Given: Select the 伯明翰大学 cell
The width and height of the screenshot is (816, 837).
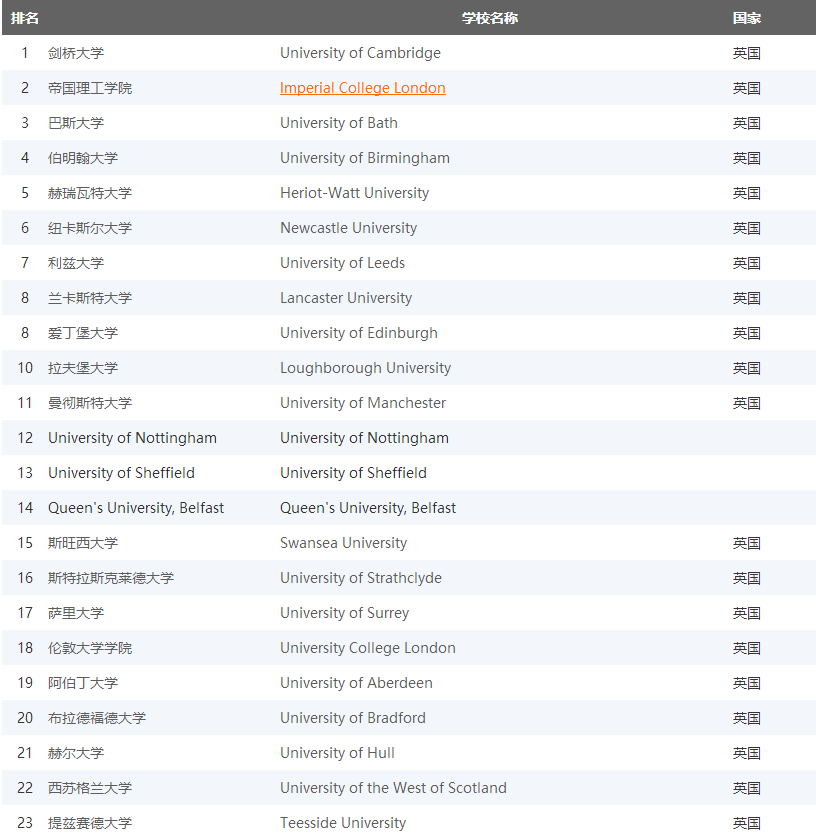Looking at the screenshot, I should 83,158.
